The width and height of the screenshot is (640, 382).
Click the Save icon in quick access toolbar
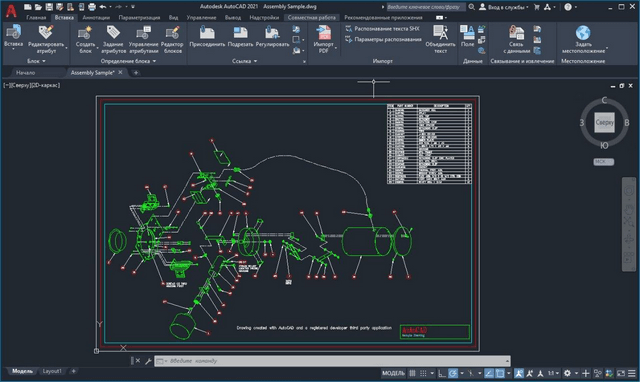tap(49, 7)
